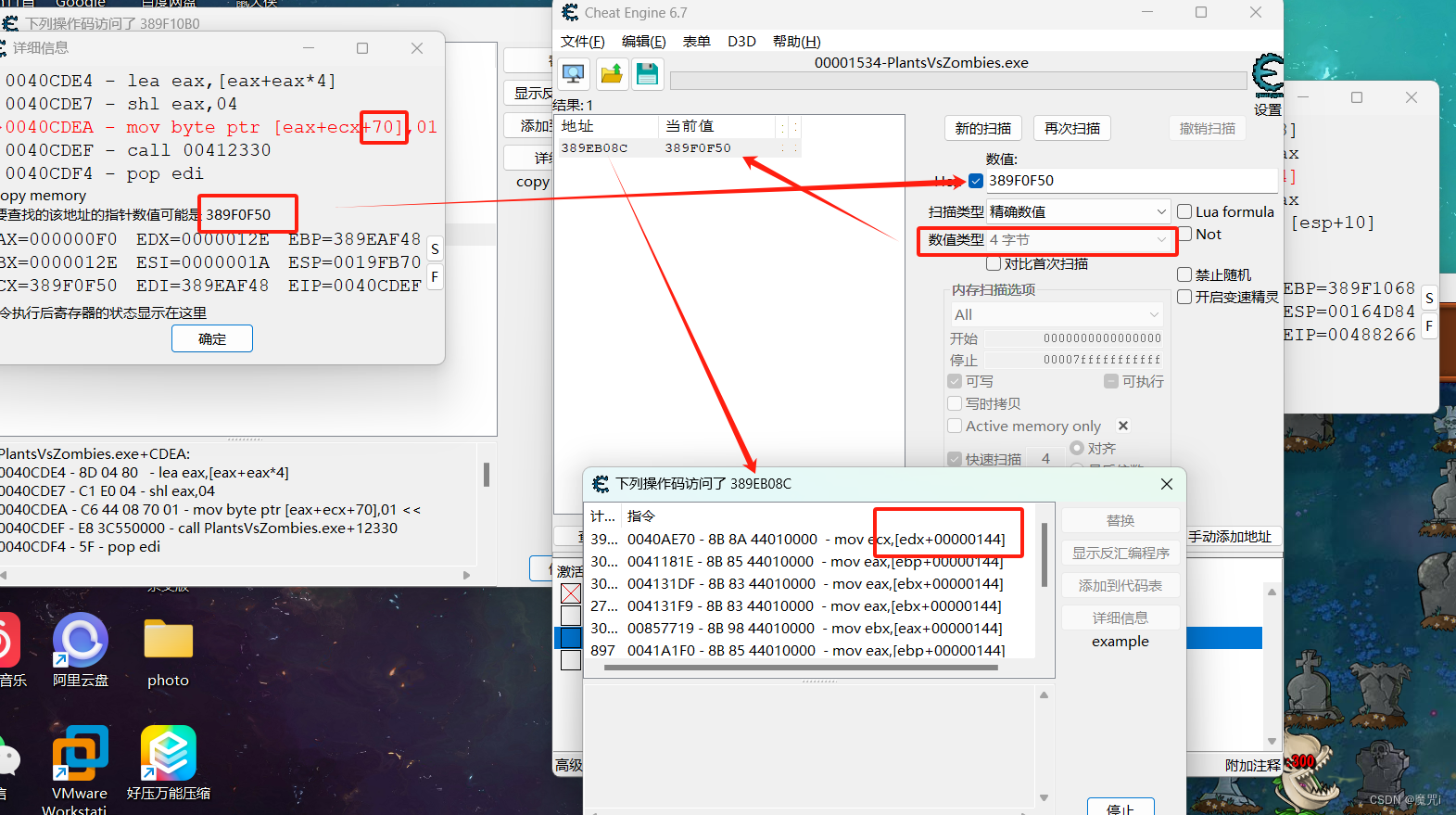
Task: Click the 显示反汇编程序 button
Action: (1120, 553)
